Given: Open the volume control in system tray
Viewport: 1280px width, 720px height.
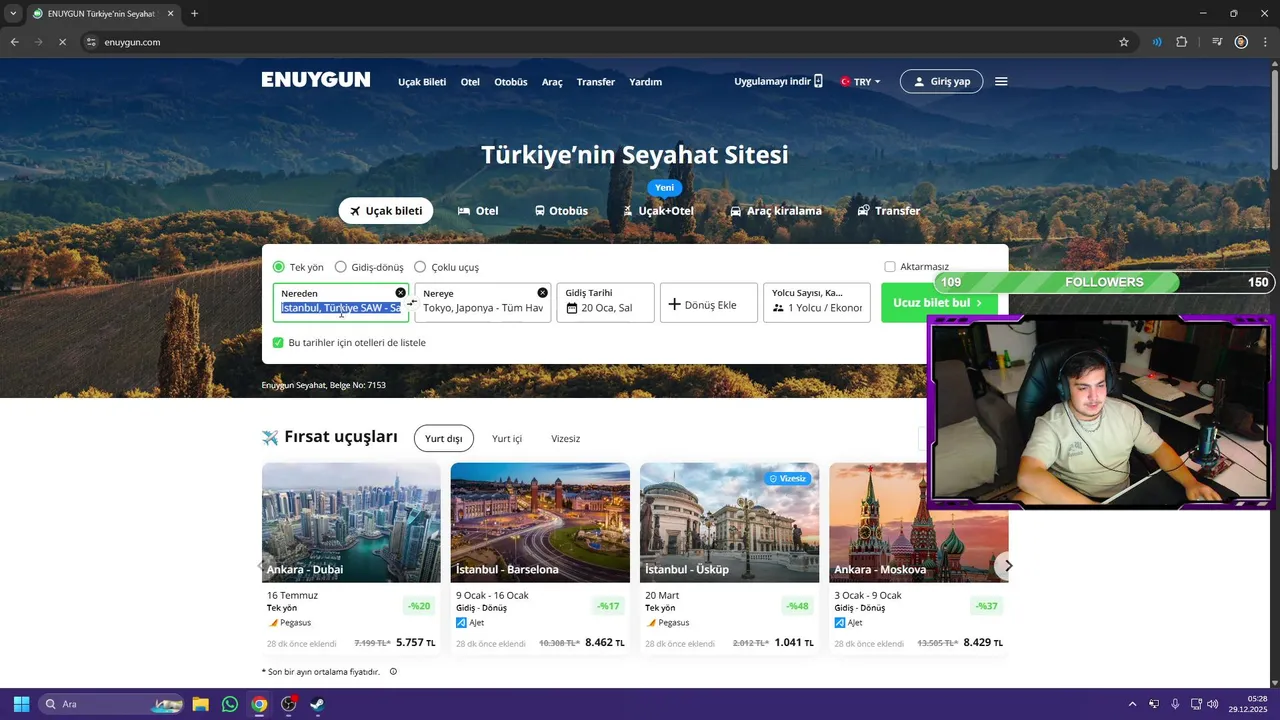Looking at the screenshot, I should [x=1213, y=704].
